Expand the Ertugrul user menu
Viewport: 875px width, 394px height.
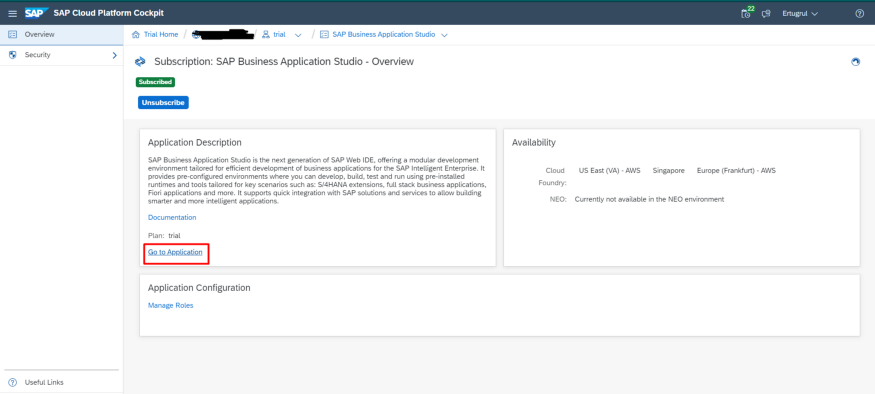[x=800, y=13]
